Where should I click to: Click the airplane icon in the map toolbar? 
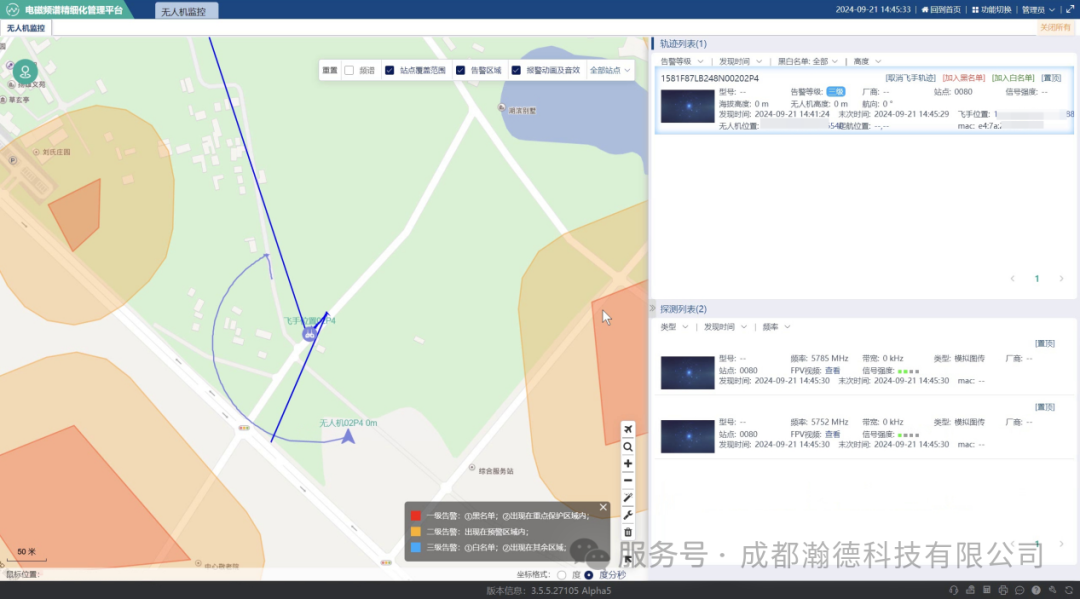[627, 429]
